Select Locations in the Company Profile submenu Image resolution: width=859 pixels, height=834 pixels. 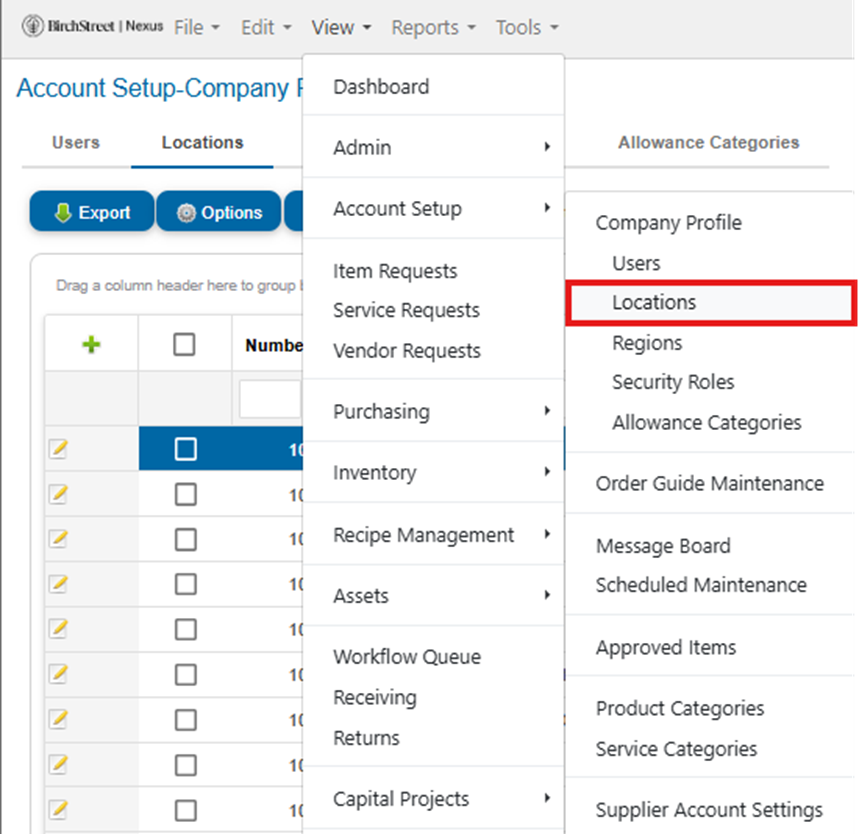coord(654,302)
